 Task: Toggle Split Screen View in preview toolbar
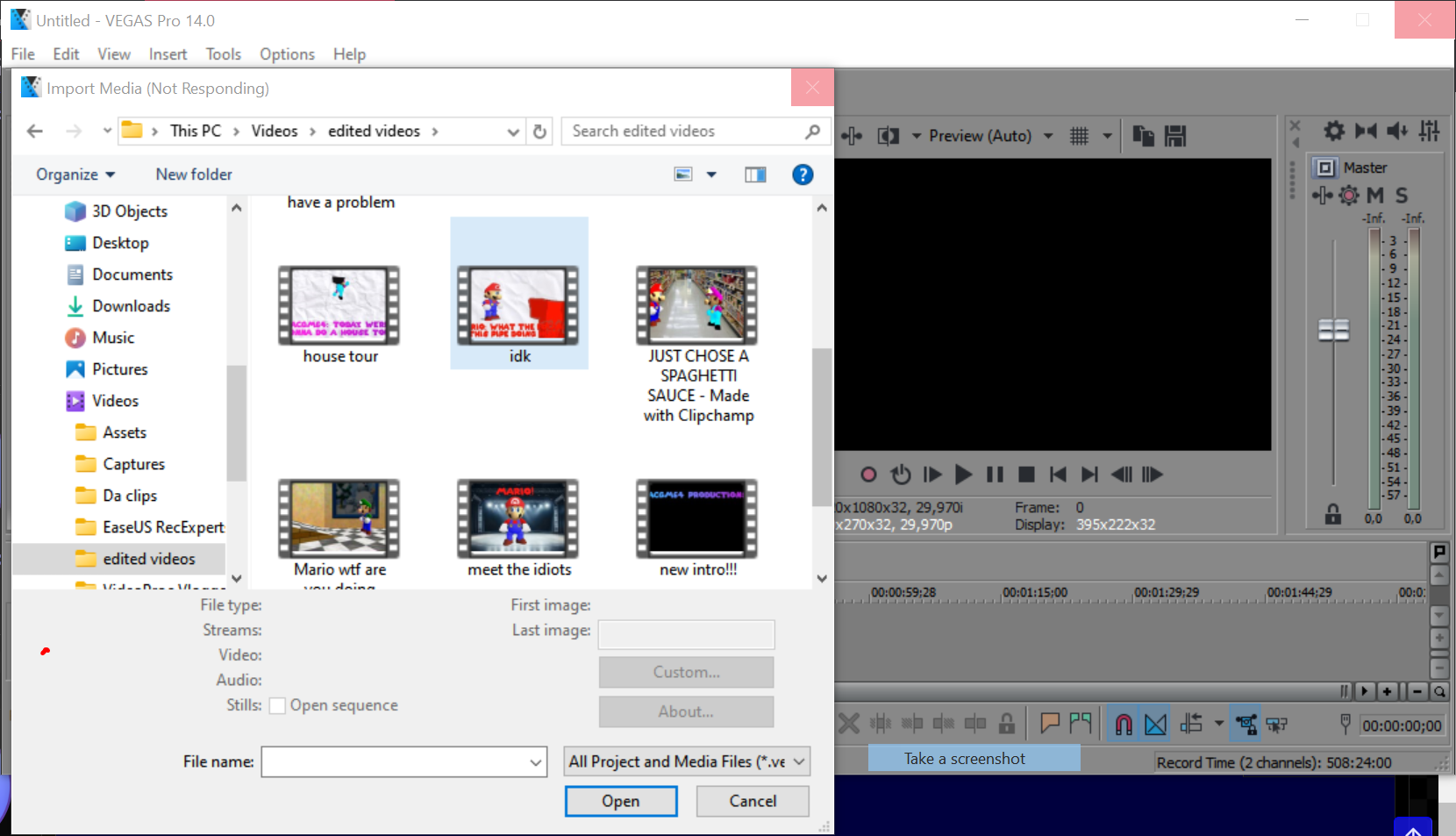coord(889,136)
